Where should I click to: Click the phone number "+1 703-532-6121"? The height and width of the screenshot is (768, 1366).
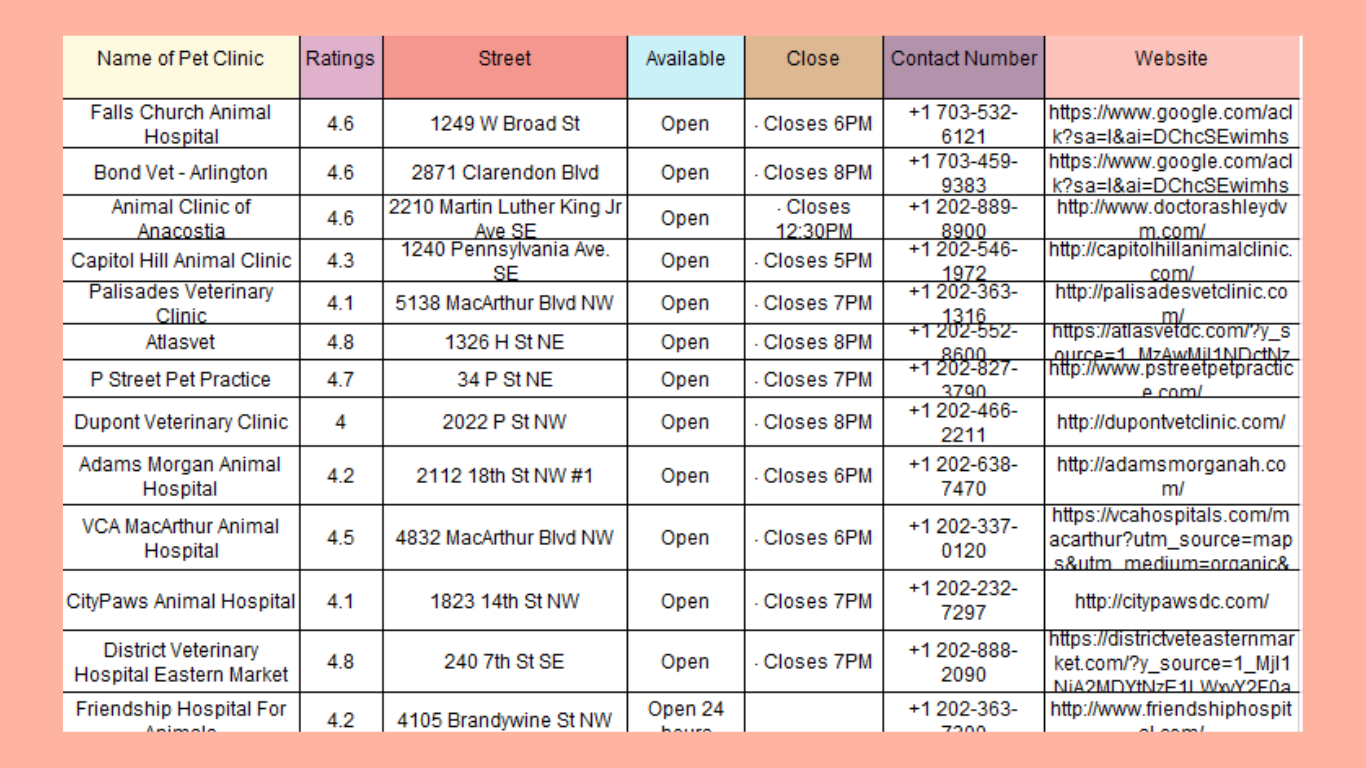coord(964,124)
